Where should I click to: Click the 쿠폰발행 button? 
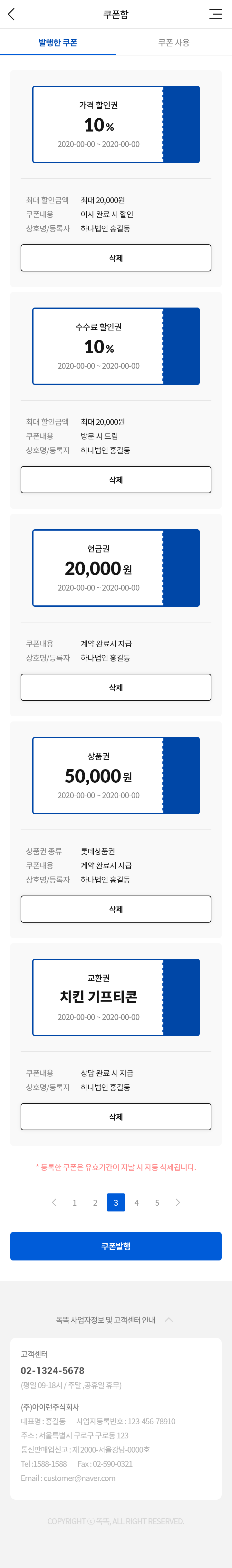(x=116, y=1246)
